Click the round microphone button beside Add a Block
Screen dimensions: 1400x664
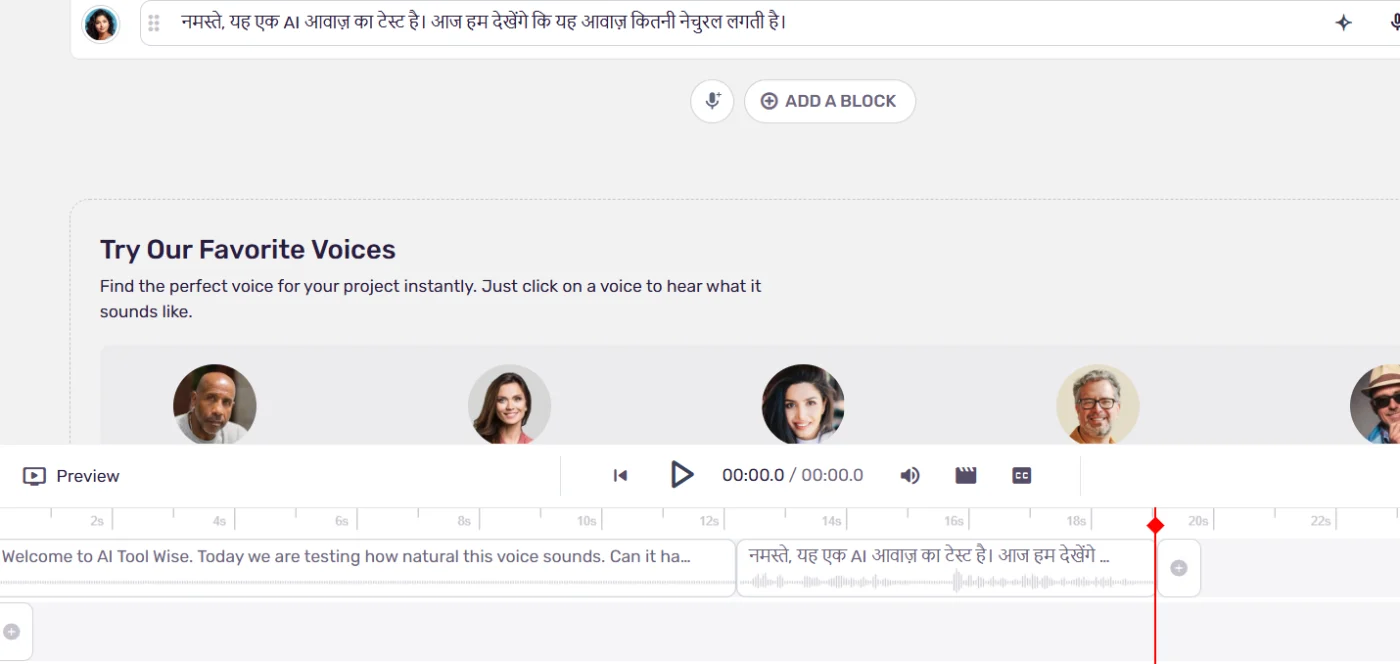[x=712, y=101]
